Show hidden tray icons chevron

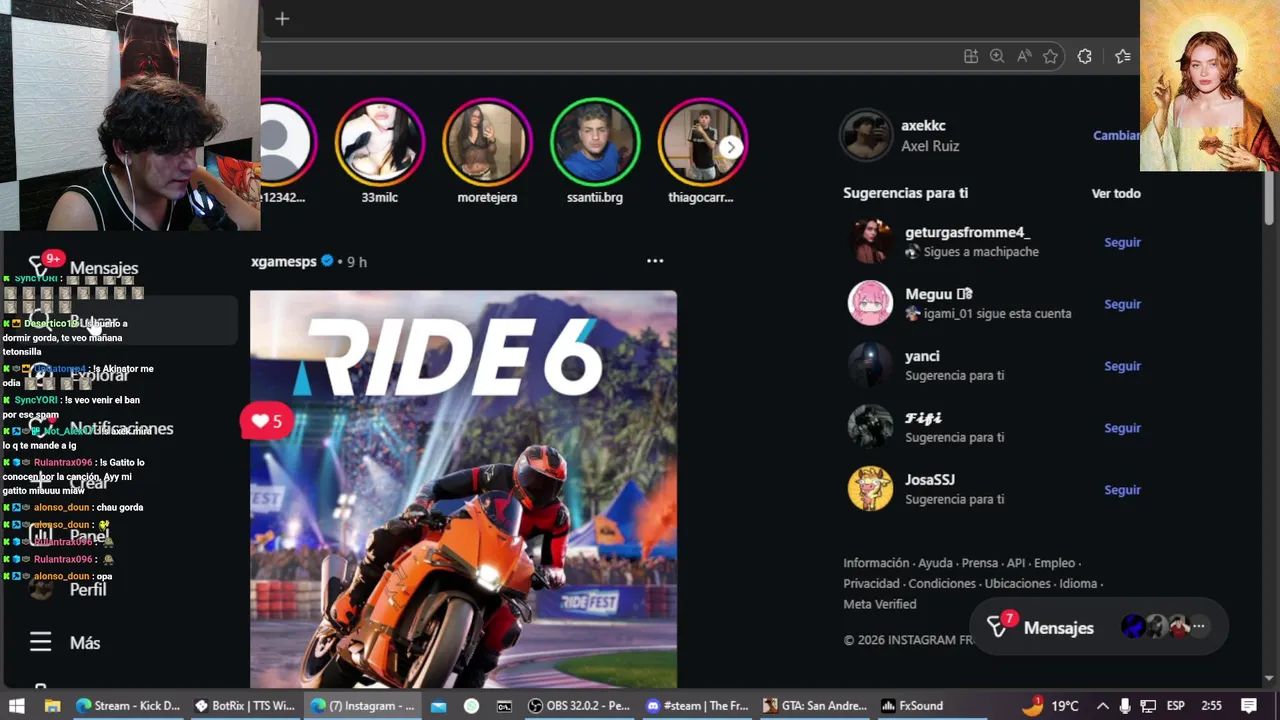[1102, 705]
